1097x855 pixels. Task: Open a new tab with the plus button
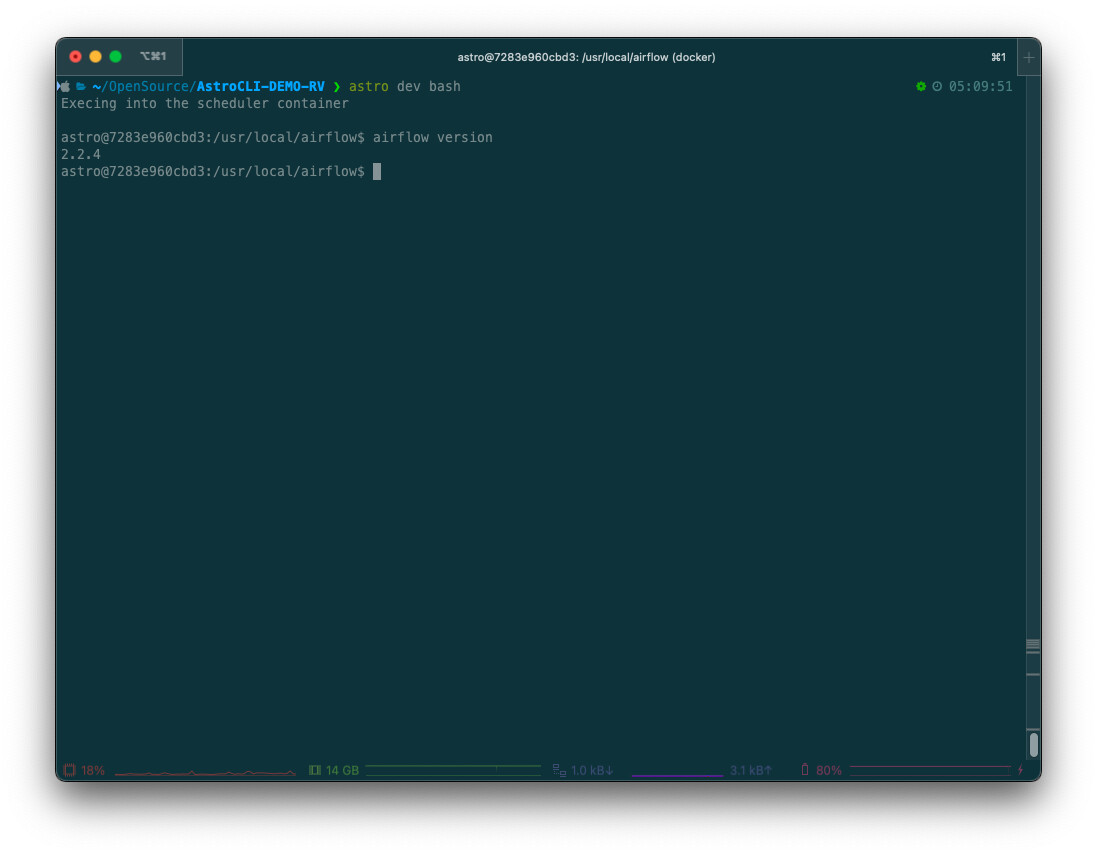tap(1028, 57)
